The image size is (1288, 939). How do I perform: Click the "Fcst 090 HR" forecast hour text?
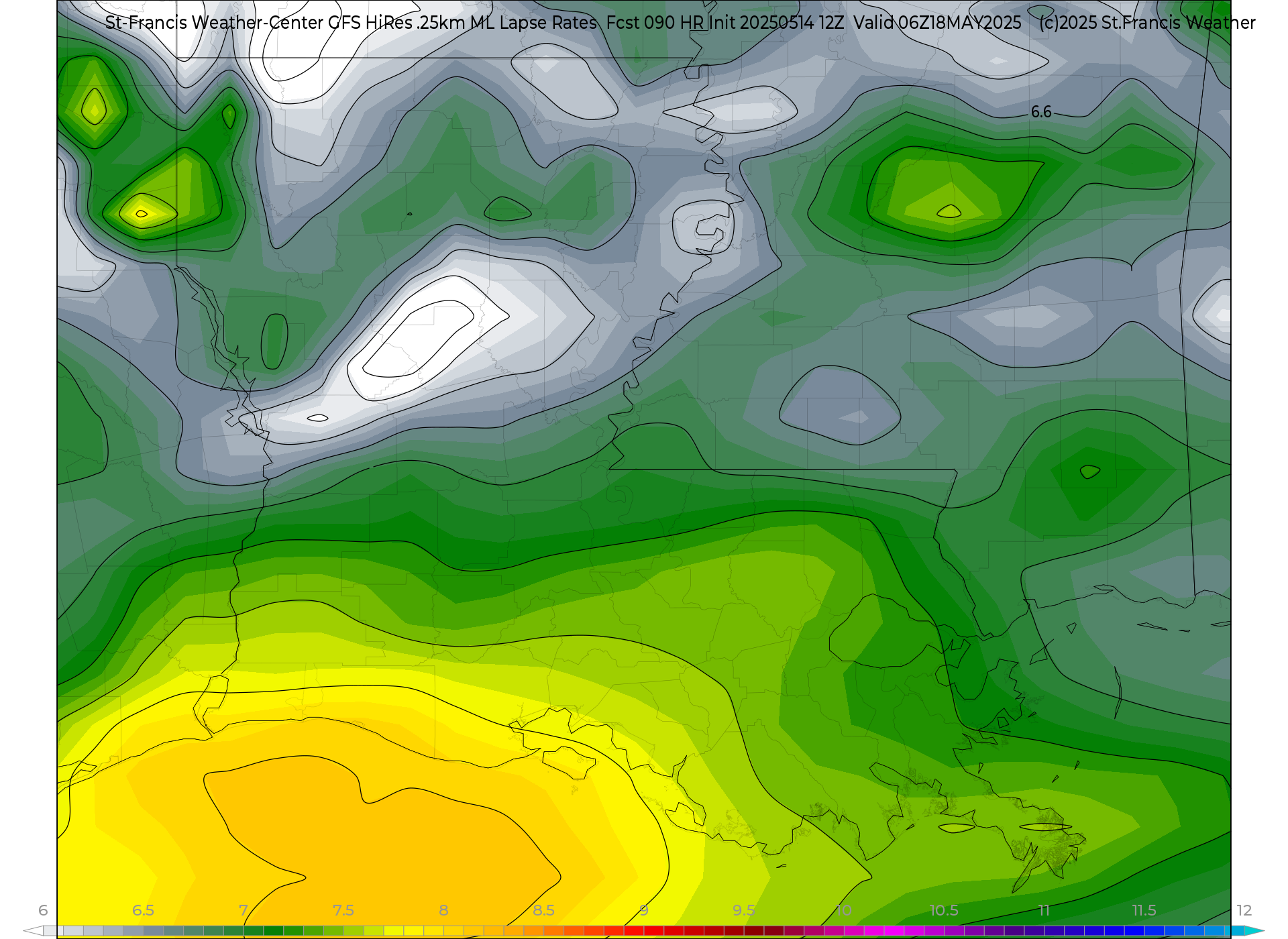[655, 23]
